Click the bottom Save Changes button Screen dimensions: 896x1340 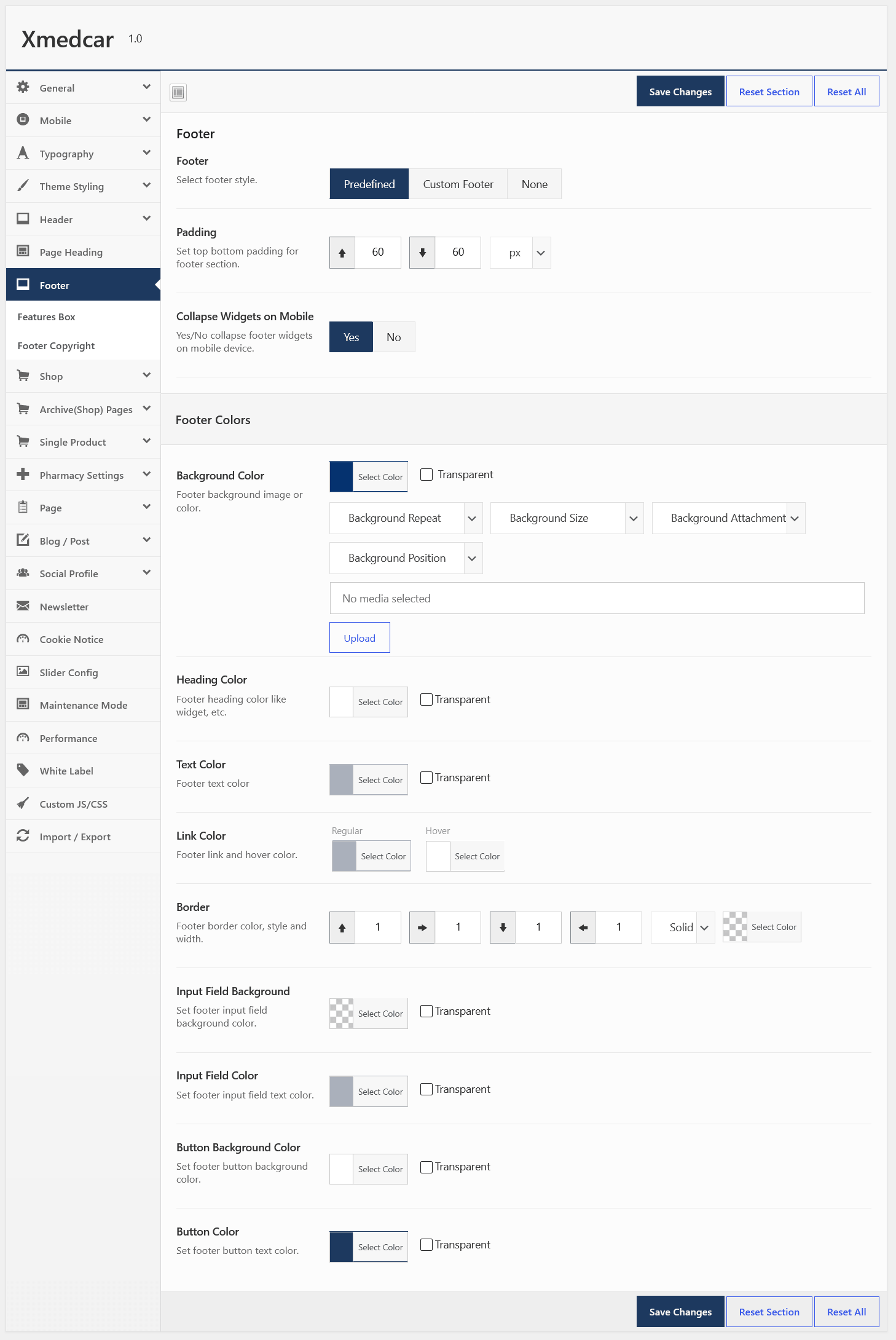[680, 1312]
